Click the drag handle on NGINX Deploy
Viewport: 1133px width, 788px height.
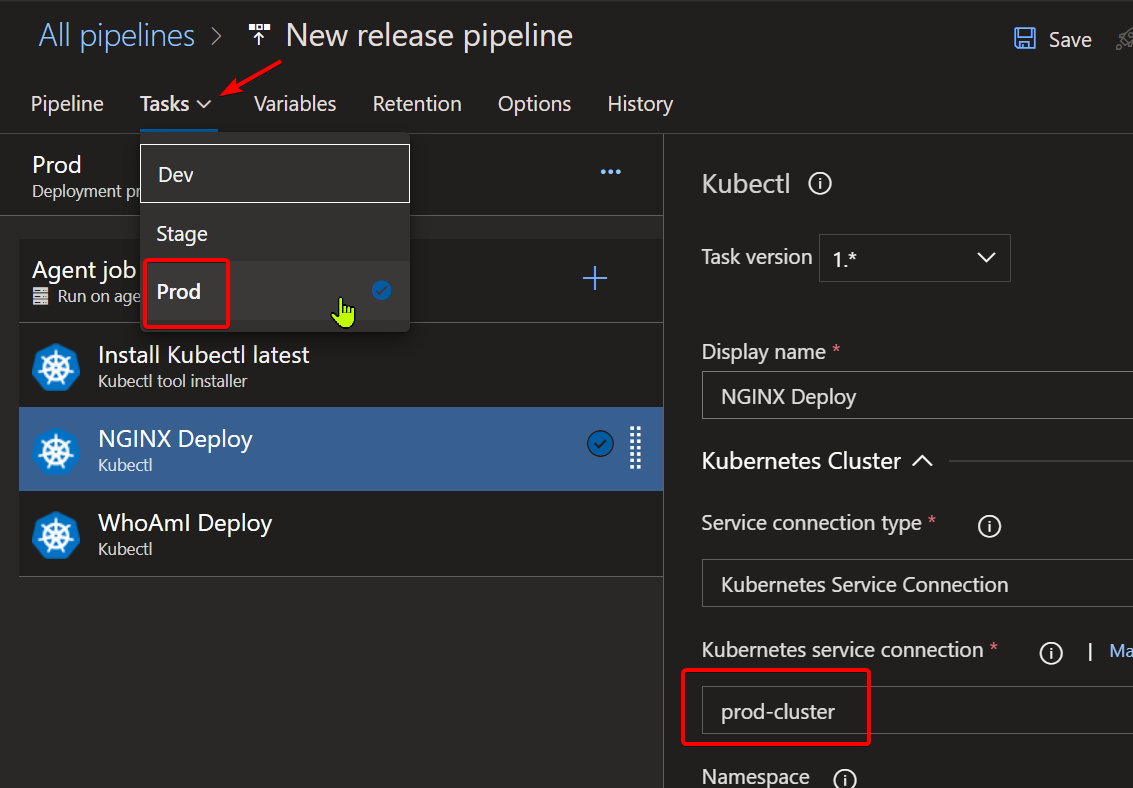pos(635,447)
